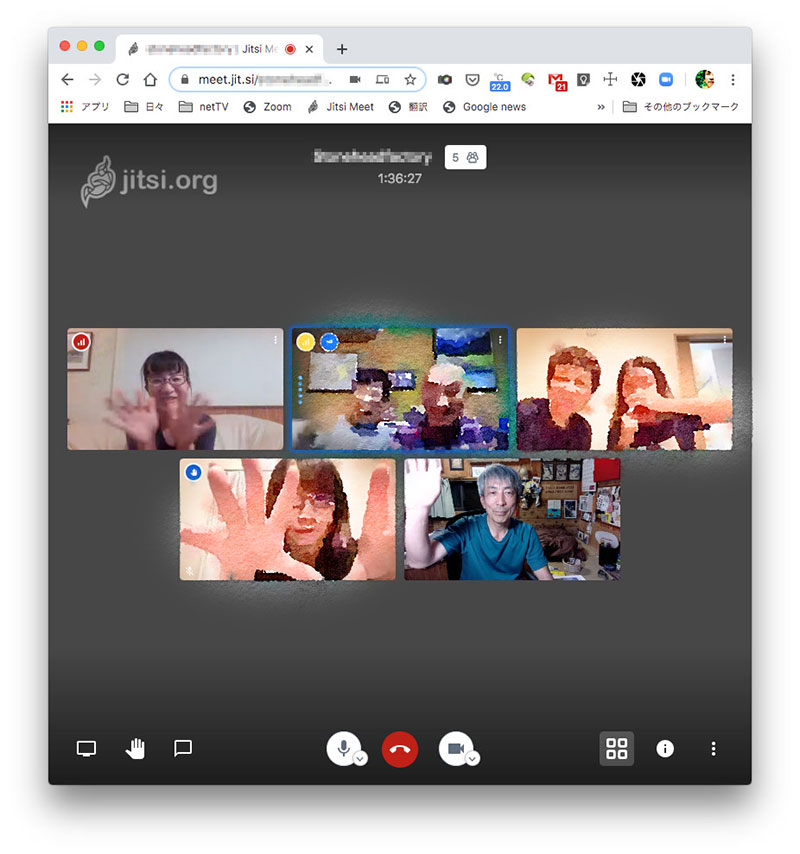Screen dimensions: 800x854
Task: Open the Jitsi Meet bookmark
Action: coord(341,107)
